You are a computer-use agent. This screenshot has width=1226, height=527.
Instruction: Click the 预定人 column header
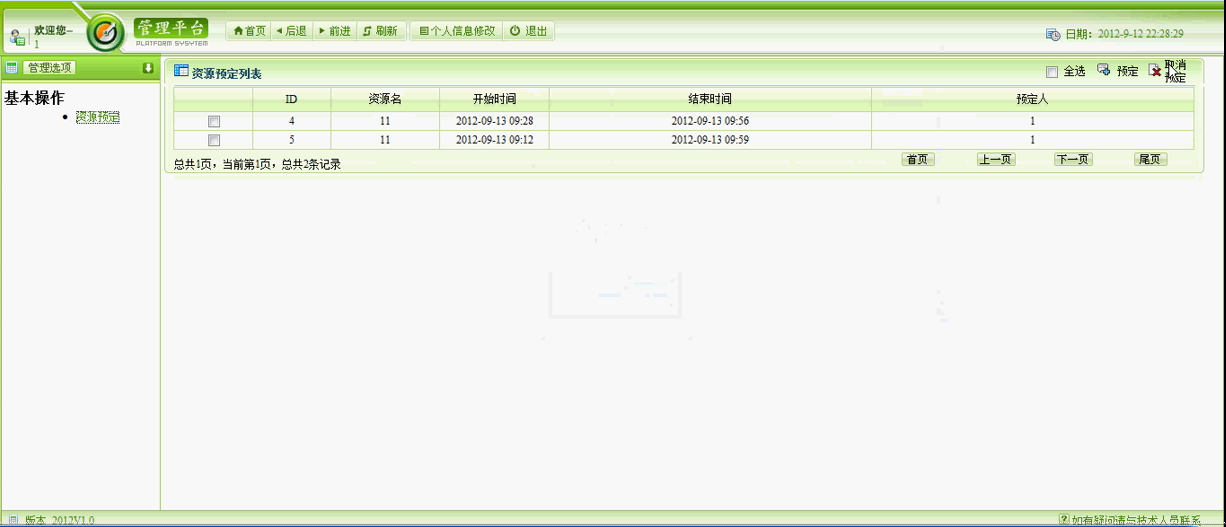click(1032, 99)
